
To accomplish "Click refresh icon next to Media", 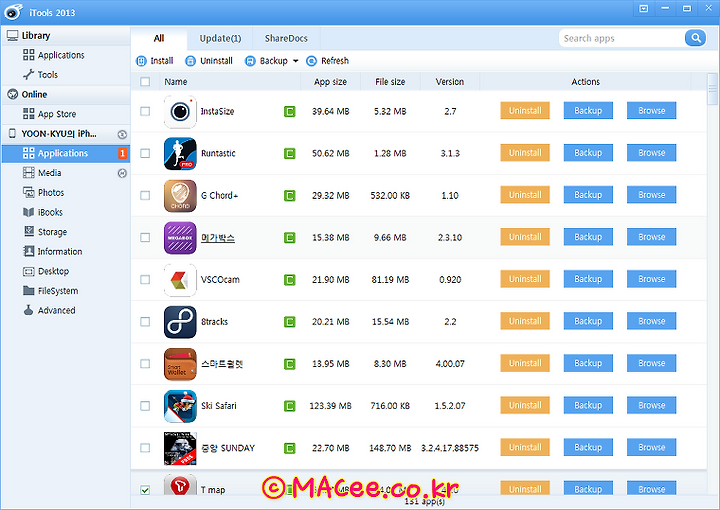I will pyautogui.click(x=122, y=173).
